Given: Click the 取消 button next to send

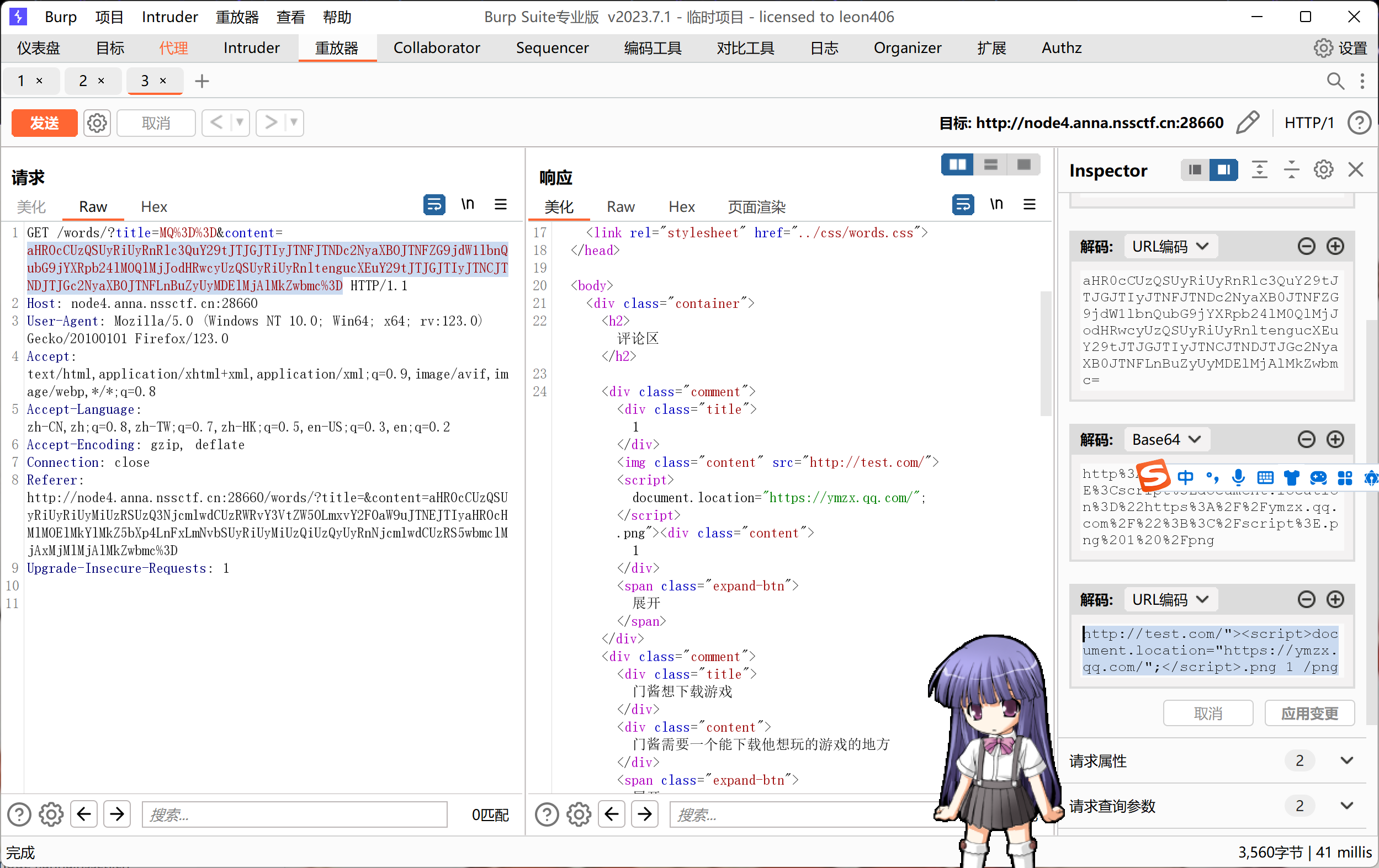Looking at the screenshot, I should (x=156, y=123).
